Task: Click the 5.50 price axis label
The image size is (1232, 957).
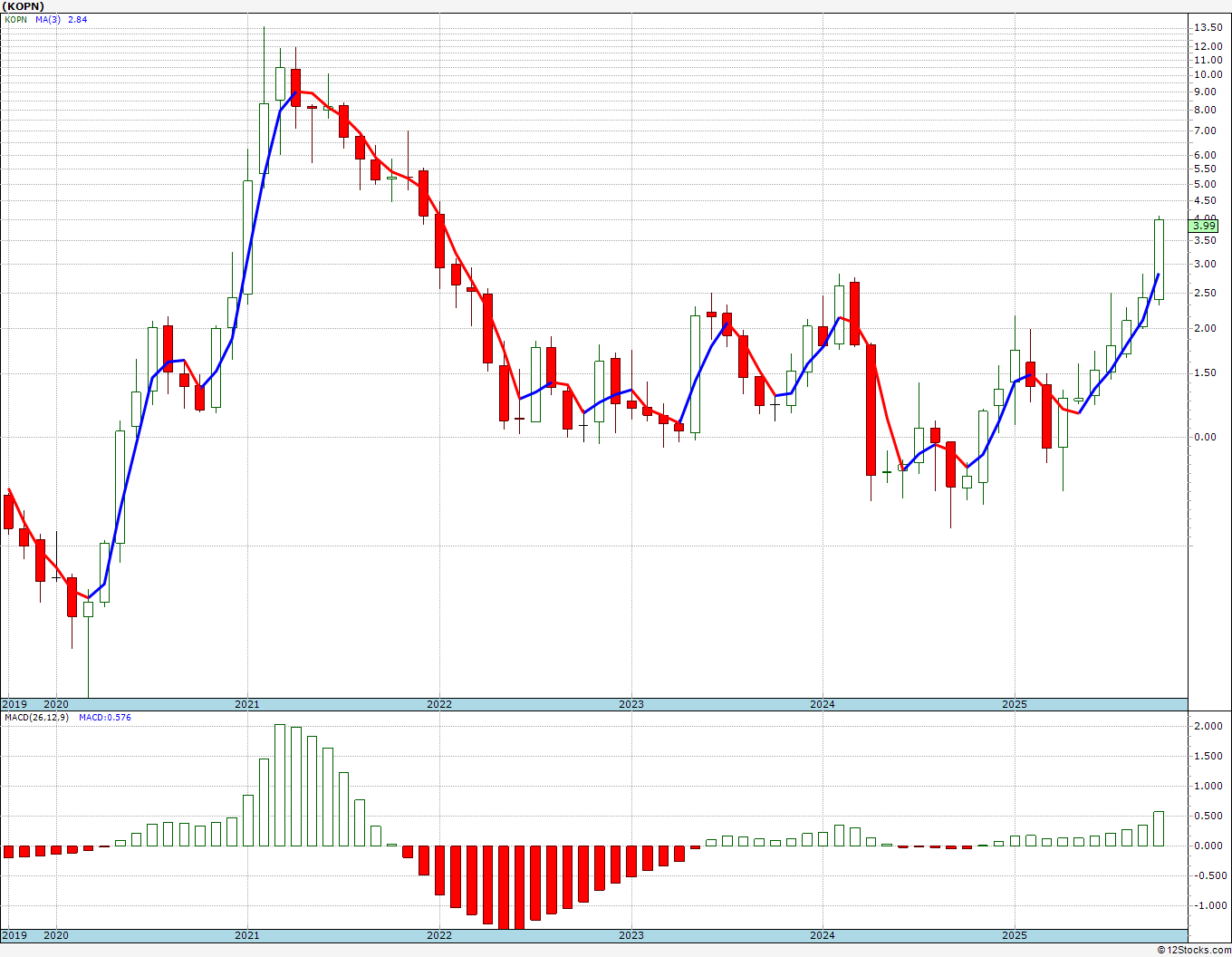Action: point(1205,169)
